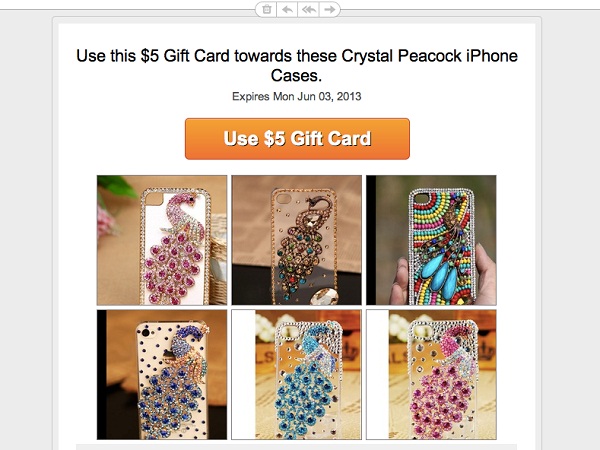The image size is (600, 450).
Task: View the dark blue peacock case thumbnail
Action: [162, 375]
